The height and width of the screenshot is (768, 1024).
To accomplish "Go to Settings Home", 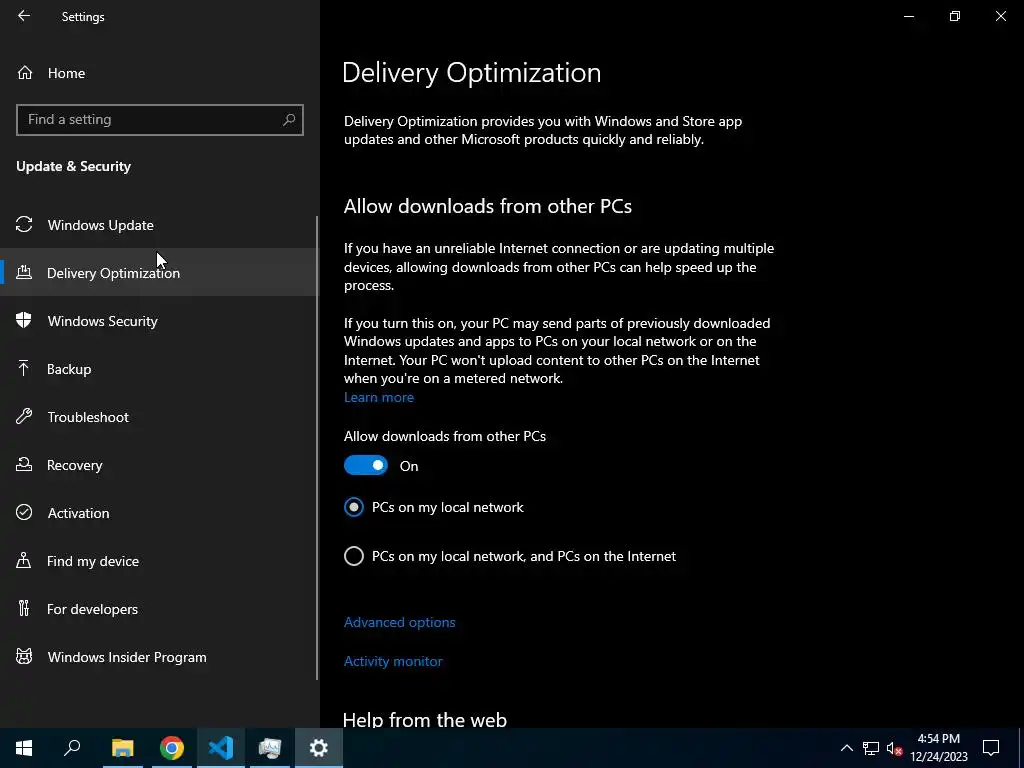I will 158,72.
